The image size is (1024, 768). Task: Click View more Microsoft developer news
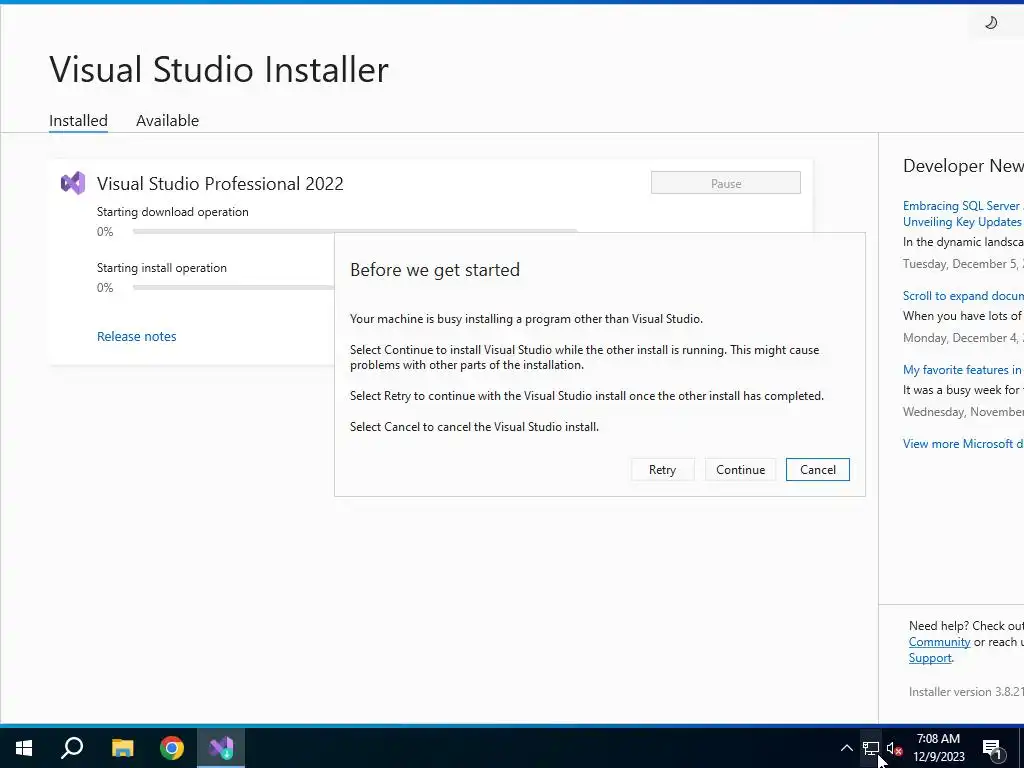[x=963, y=443]
